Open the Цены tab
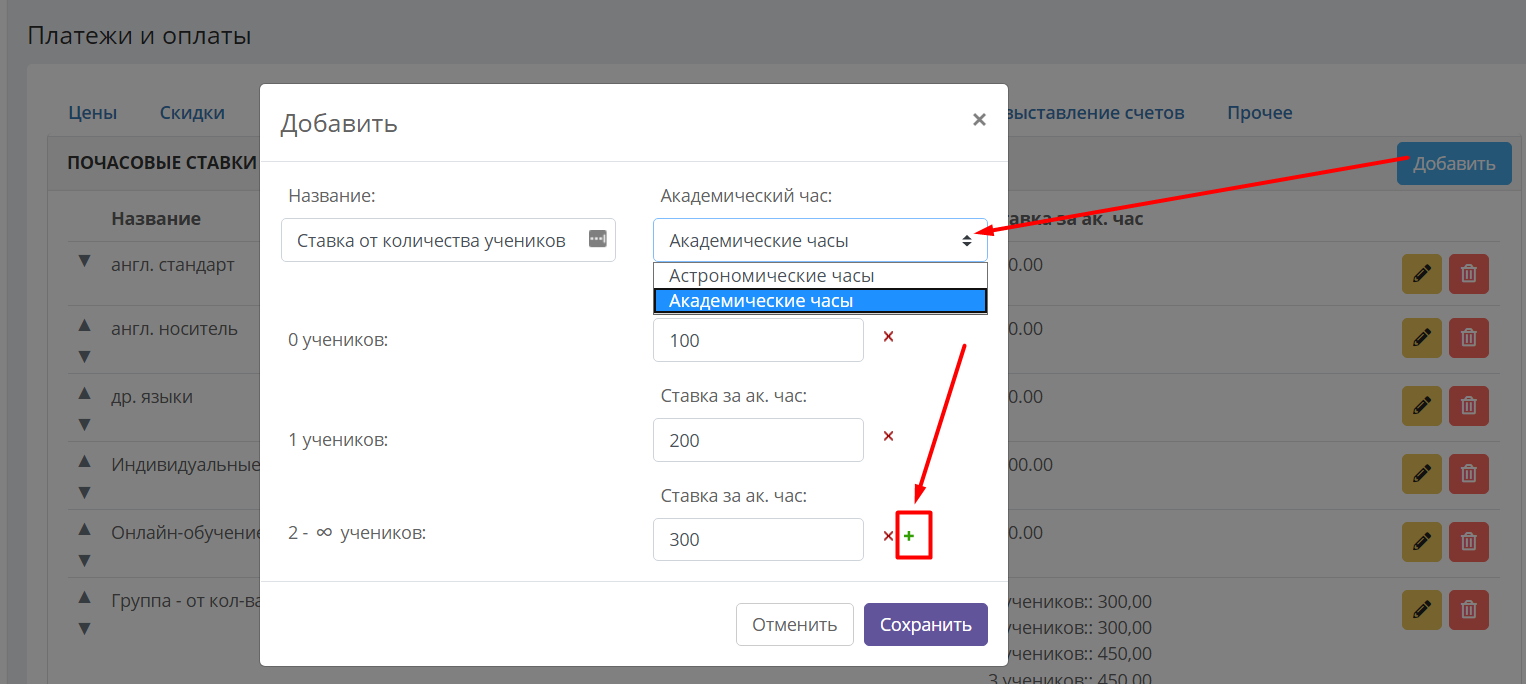Screen dimensions: 1526x684 pos(93,112)
